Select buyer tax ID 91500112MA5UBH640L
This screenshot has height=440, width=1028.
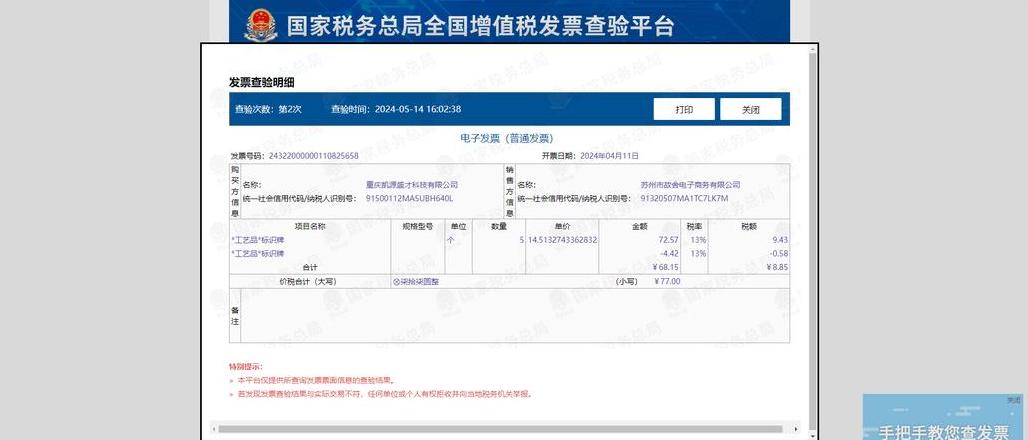[409, 198]
